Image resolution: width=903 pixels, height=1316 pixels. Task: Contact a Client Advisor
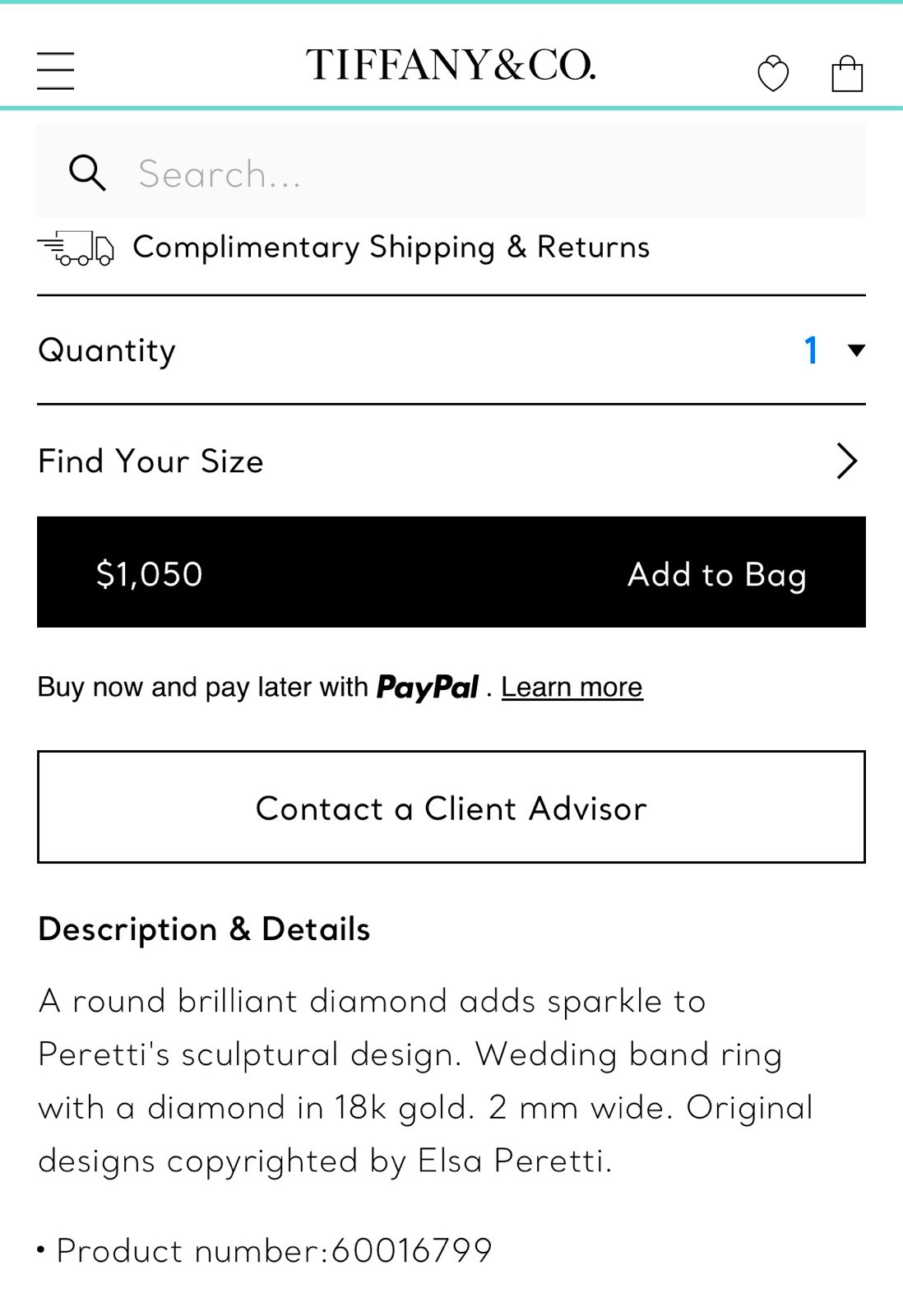[451, 808]
